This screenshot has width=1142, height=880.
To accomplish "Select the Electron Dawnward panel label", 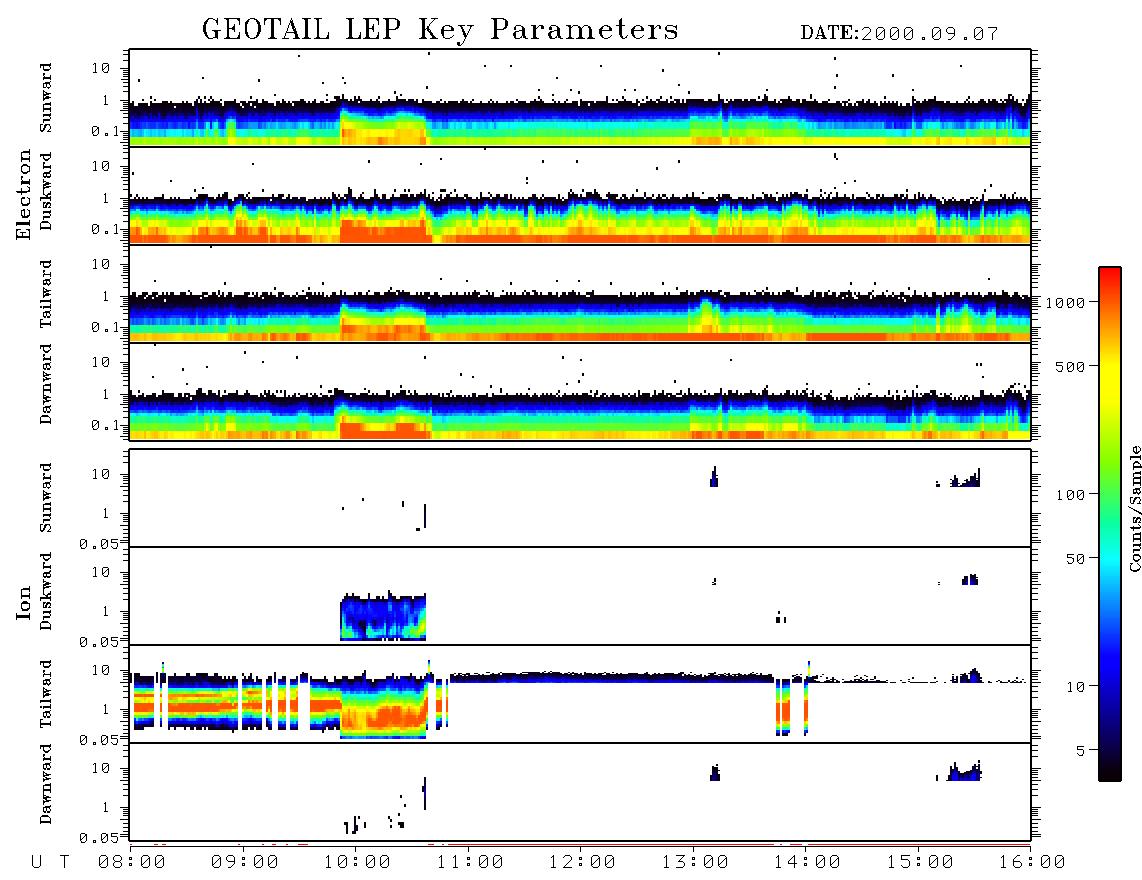I will tap(46, 385).
